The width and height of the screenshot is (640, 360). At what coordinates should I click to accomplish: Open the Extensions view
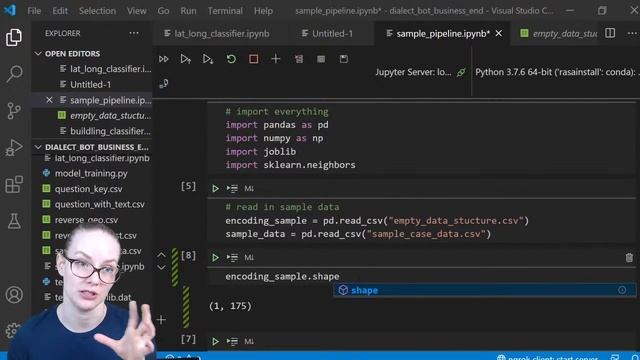click(14, 184)
